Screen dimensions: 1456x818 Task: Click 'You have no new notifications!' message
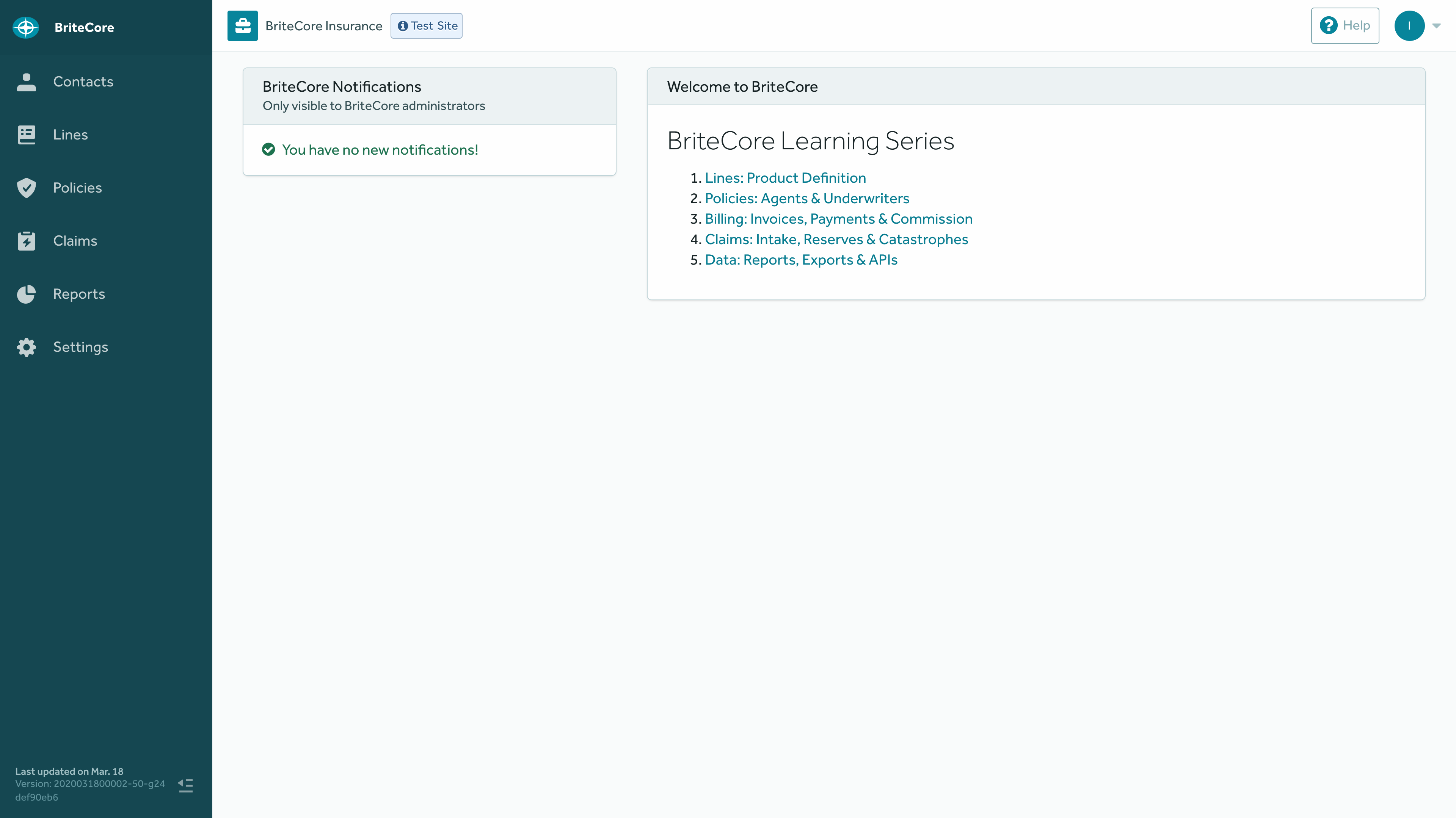380,150
